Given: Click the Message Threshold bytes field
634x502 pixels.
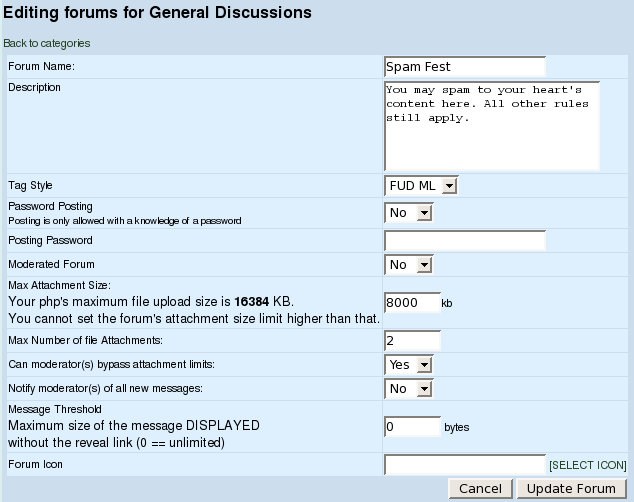Looking at the screenshot, I should coord(412,427).
